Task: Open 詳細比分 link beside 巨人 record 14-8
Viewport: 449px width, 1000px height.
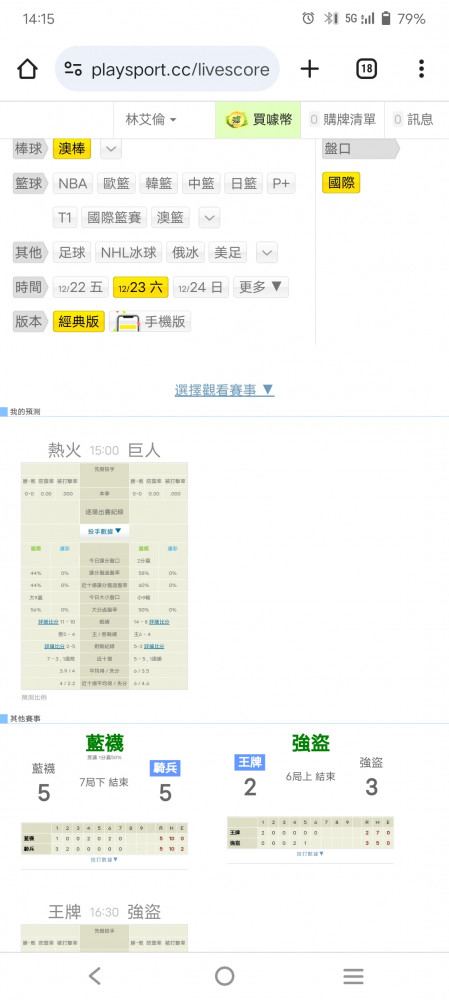Action: click(x=159, y=622)
